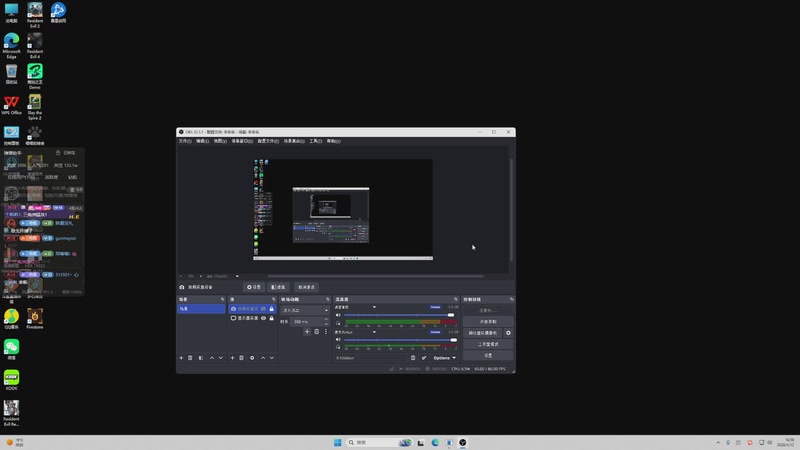Open the Profile menu in OBS

(x=268, y=141)
